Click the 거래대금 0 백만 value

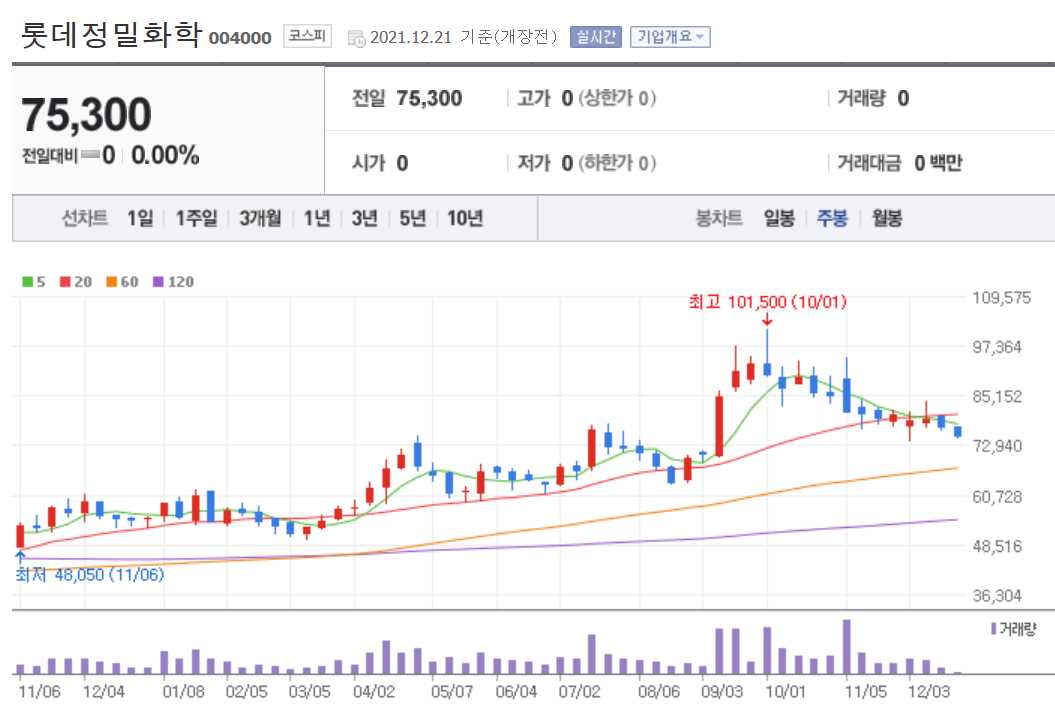tap(900, 163)
